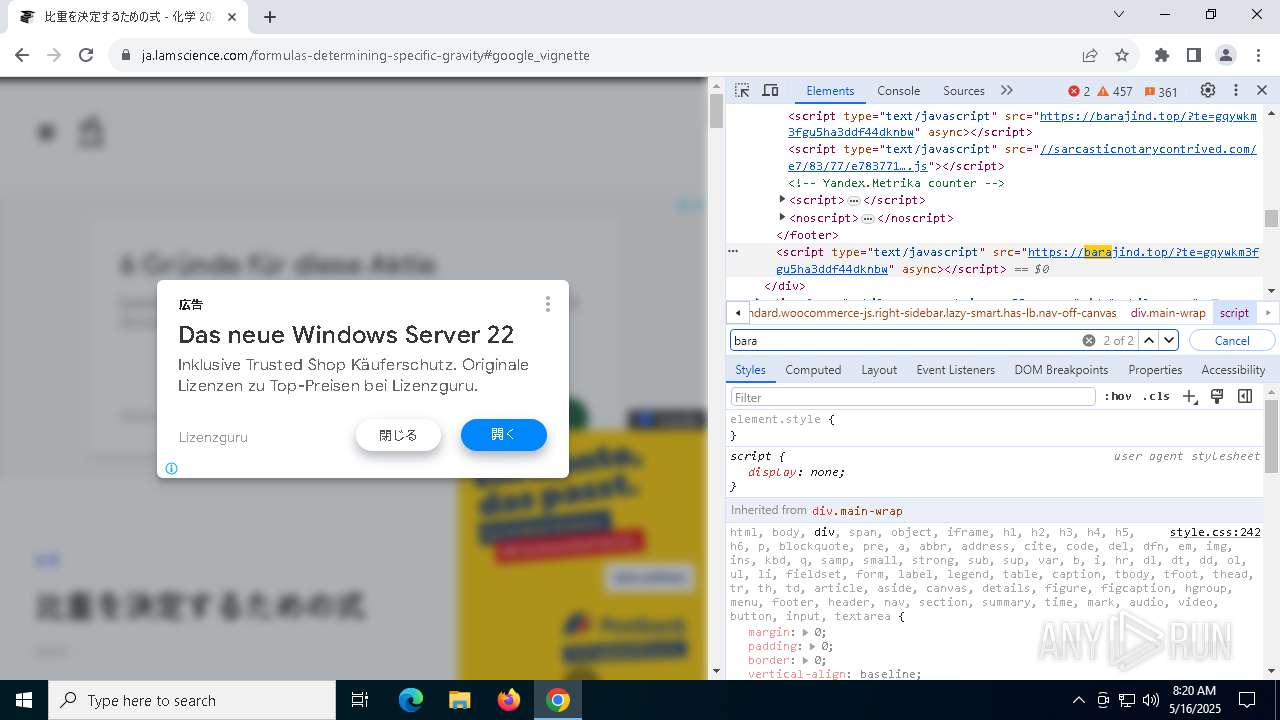Open style.css:242 source link
The height and width of the screenshot is (720, 1280).
1215,533
